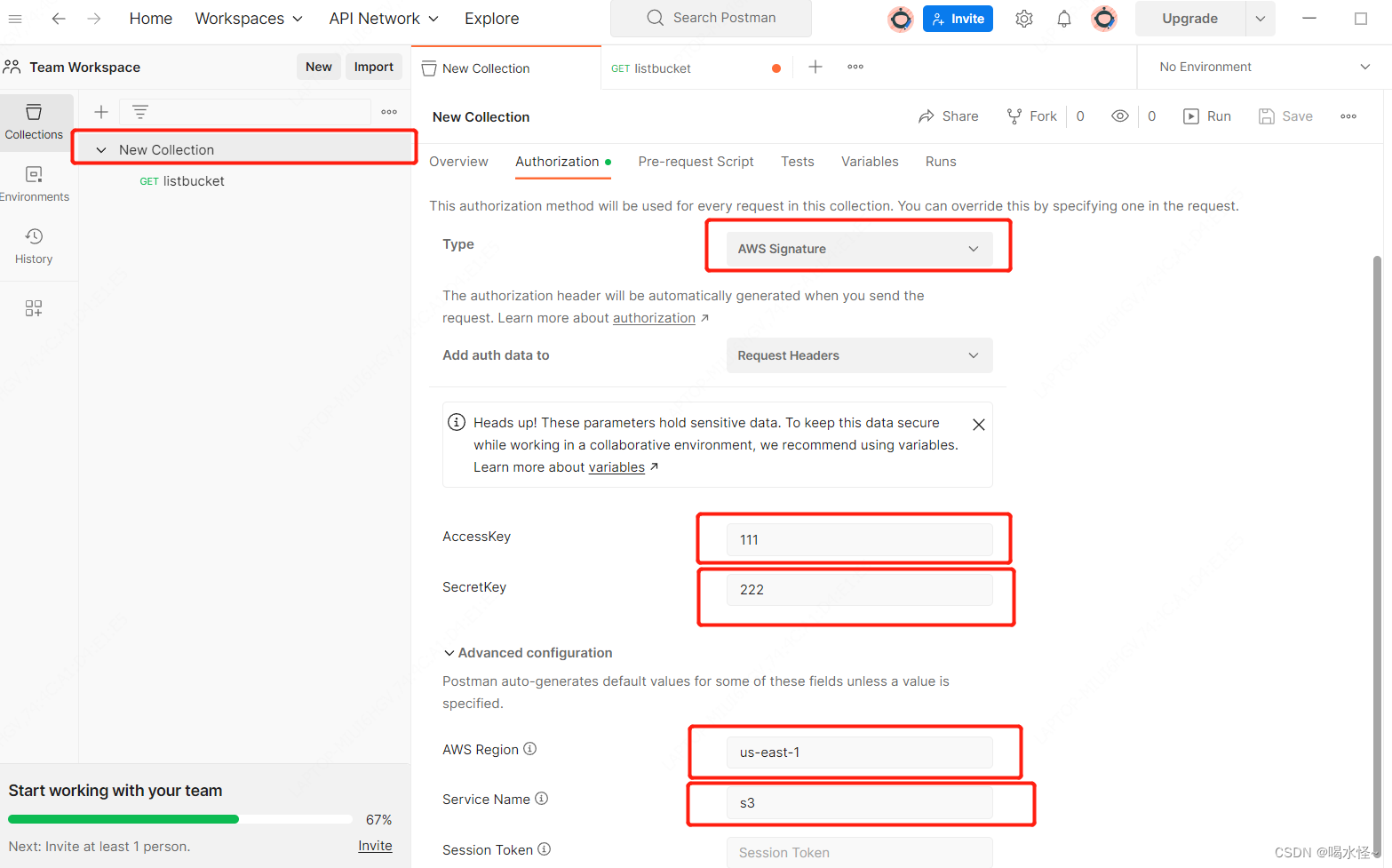Switch to the Overview tab
This screenshot has width=1392, height=868.
[458, 162]
